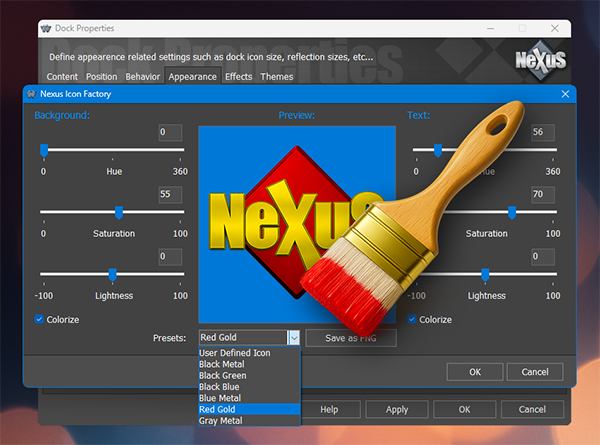Click the Background Hue value field
Image resolution: width=600 pixels, height=445 pixels.
(170, 132)
